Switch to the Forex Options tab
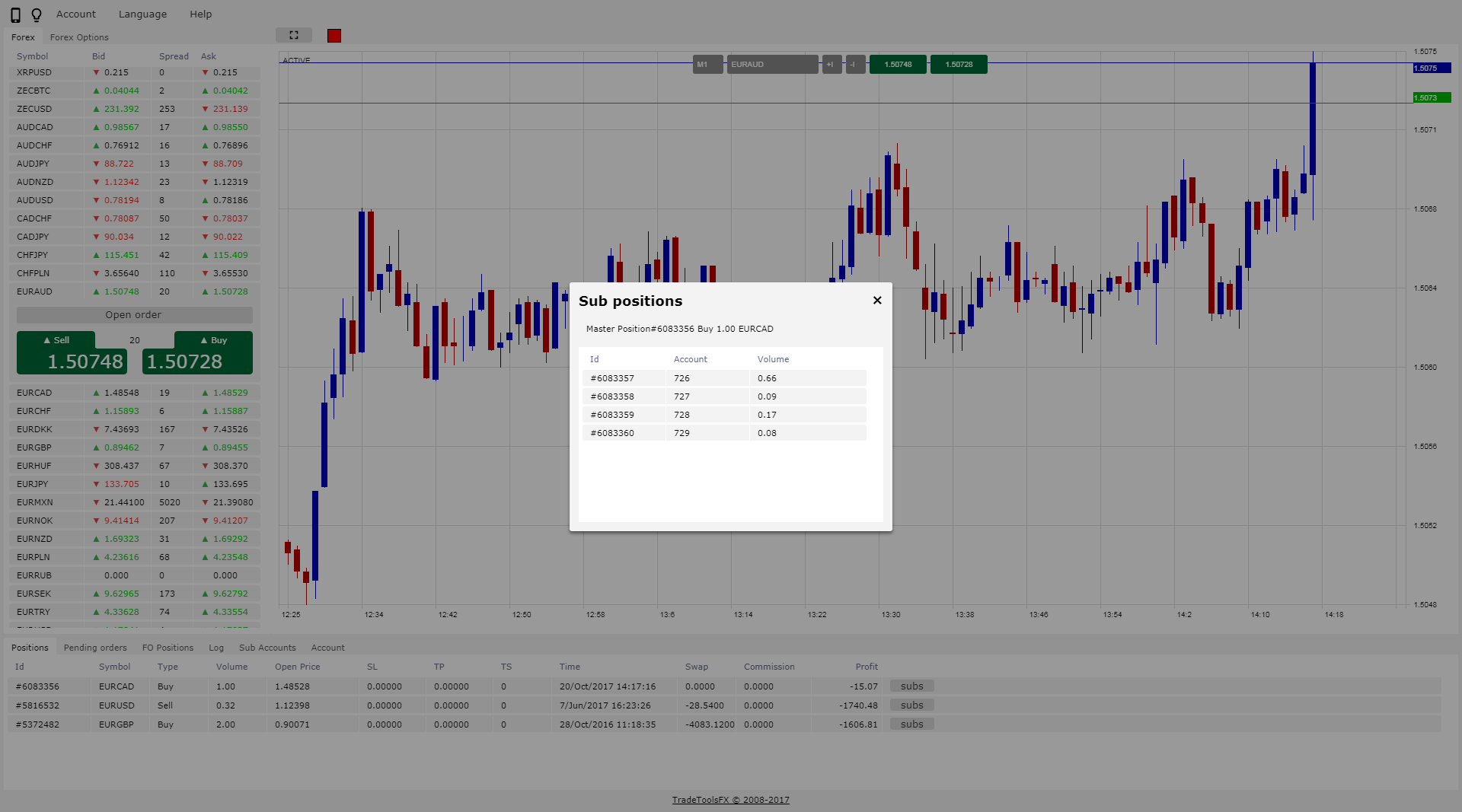This screenshot has width=1462, height=812. 78,37
